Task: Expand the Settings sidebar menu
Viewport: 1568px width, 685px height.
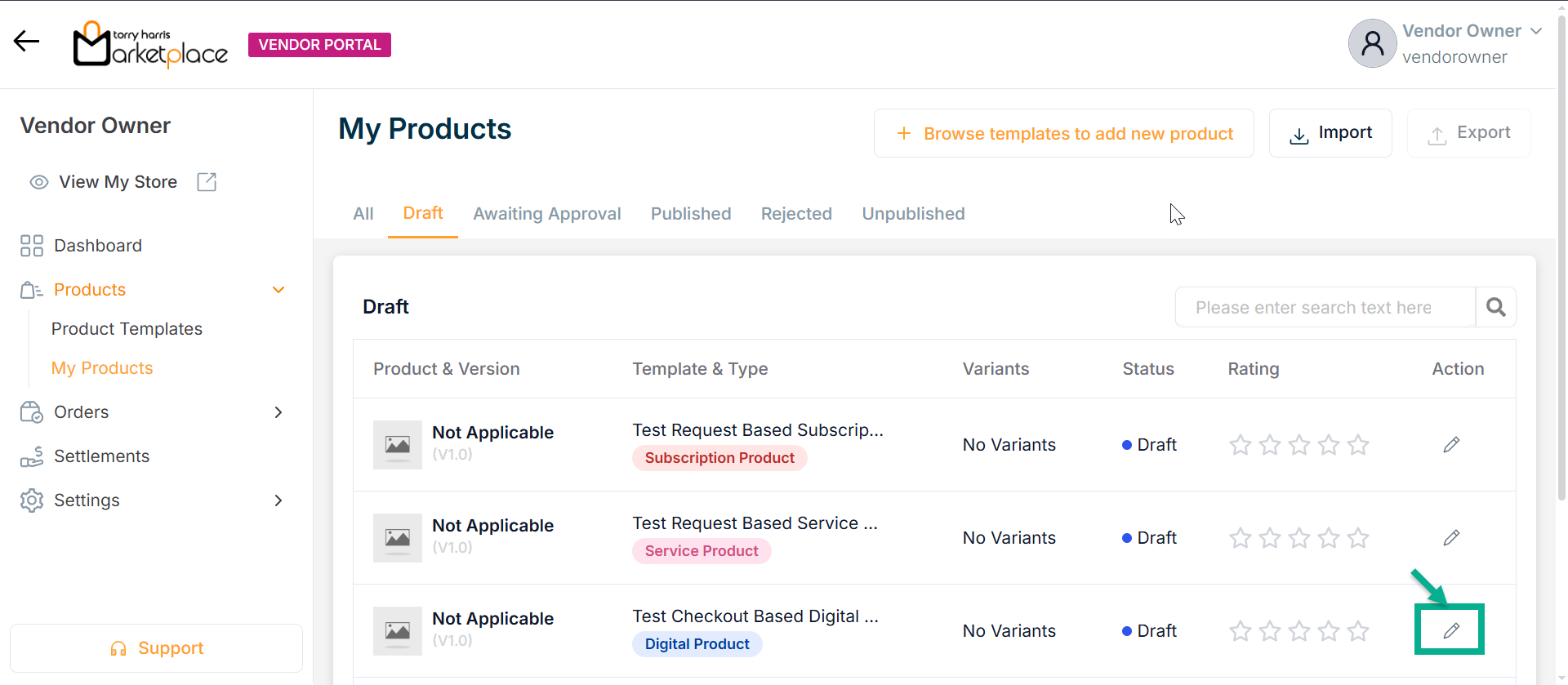Action: (x=278, y=500)
